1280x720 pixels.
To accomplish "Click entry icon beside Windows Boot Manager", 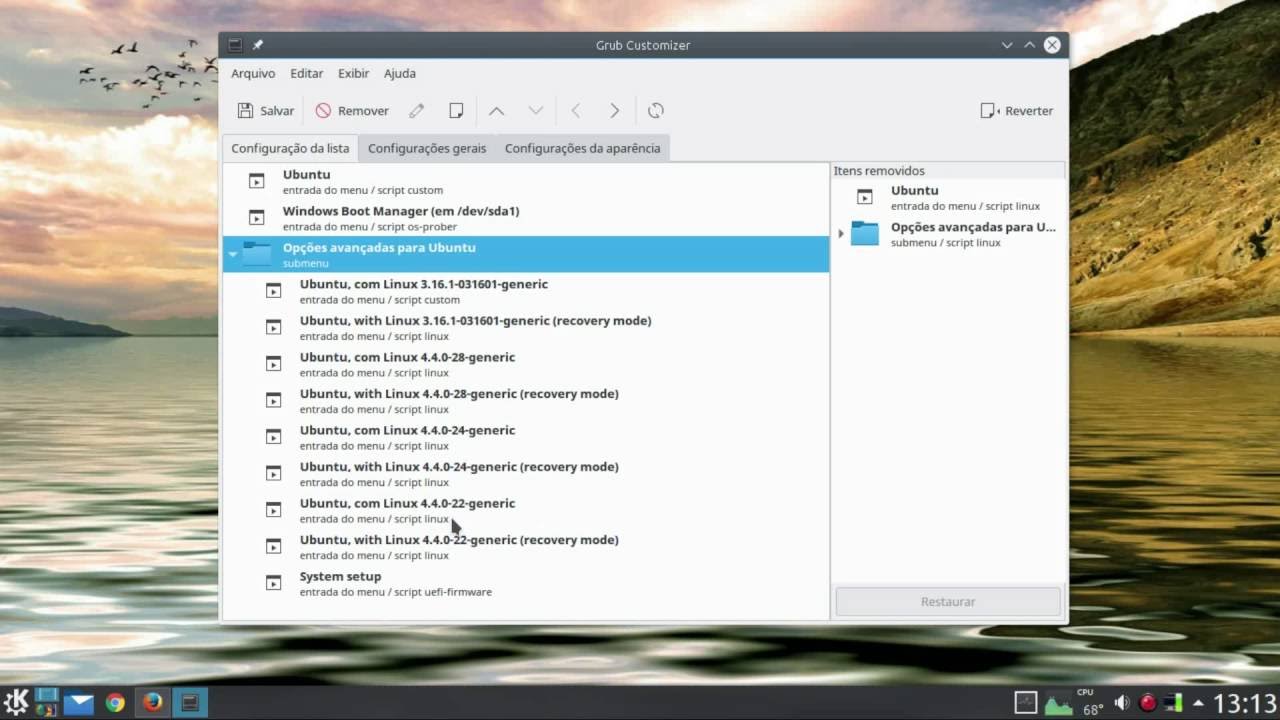I will [x=257, y=218].
